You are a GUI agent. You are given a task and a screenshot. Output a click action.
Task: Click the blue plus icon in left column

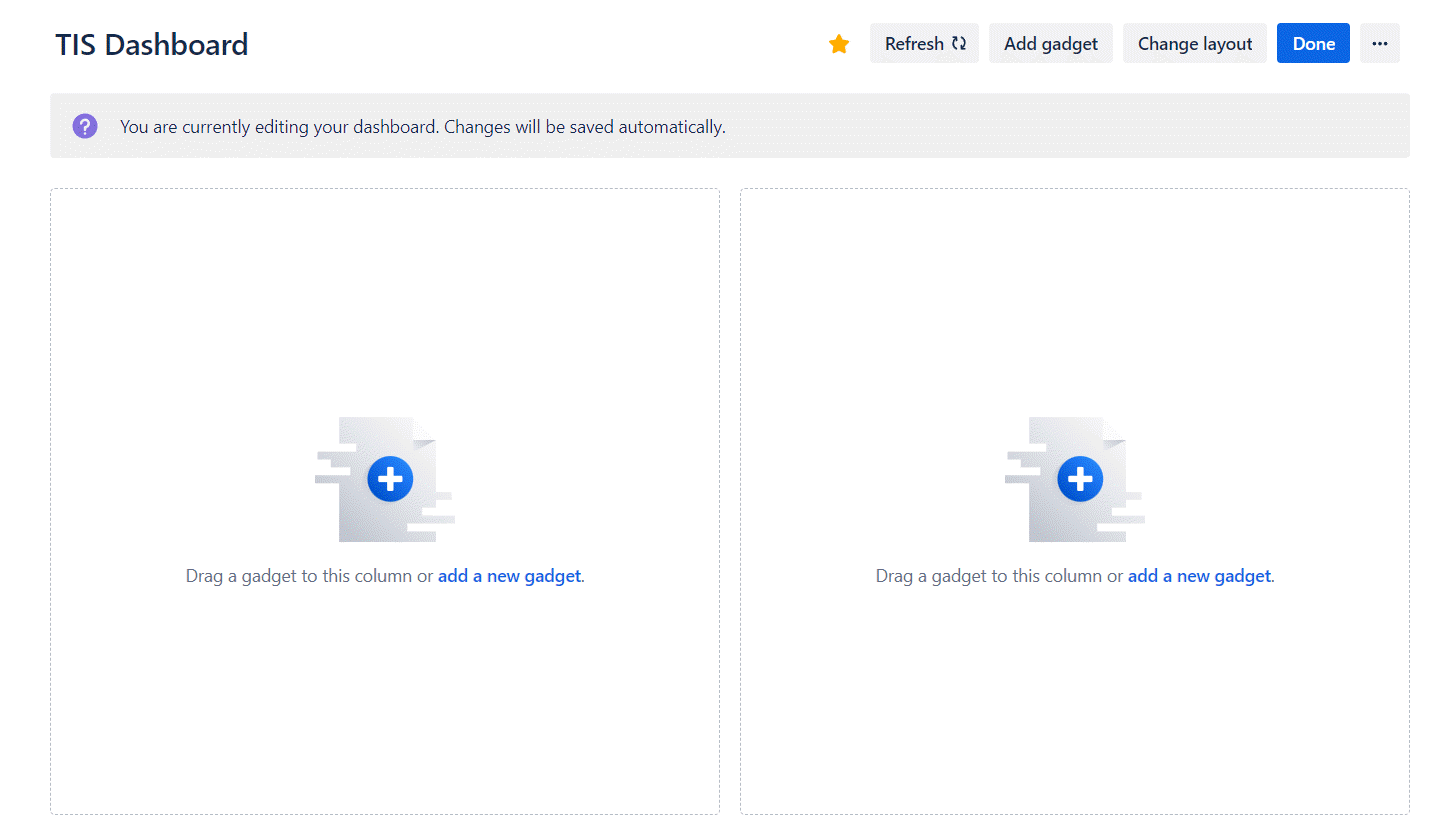click(390, 479)
